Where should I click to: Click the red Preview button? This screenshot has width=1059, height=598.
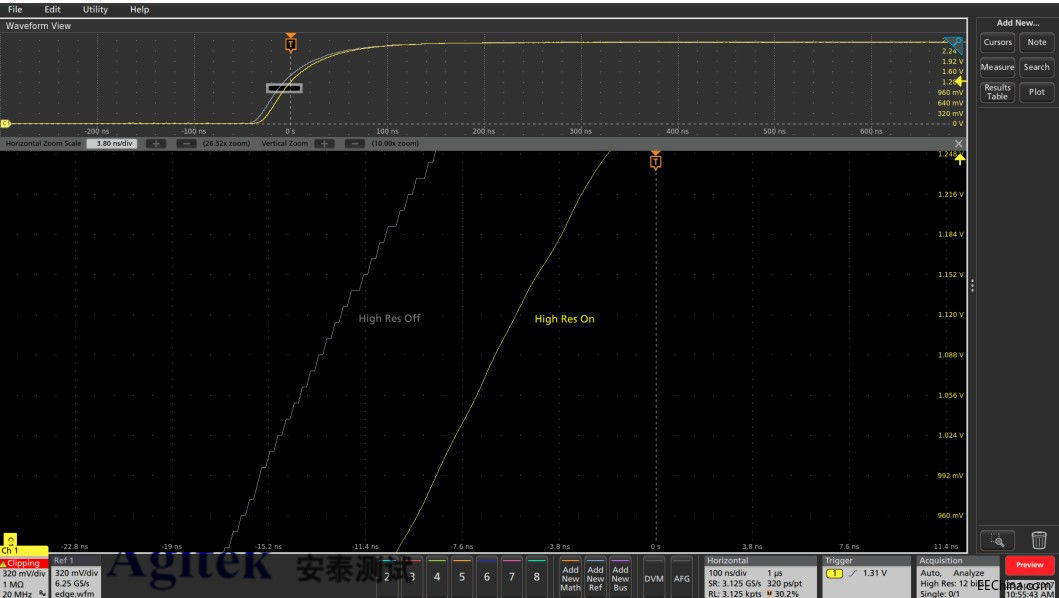pos(1029,565)
